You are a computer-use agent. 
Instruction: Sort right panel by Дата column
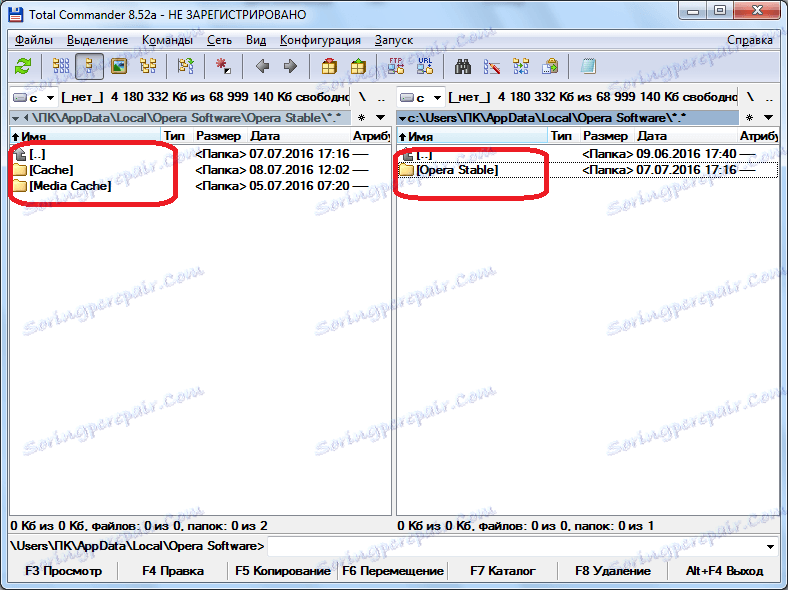tap(685, 136)
